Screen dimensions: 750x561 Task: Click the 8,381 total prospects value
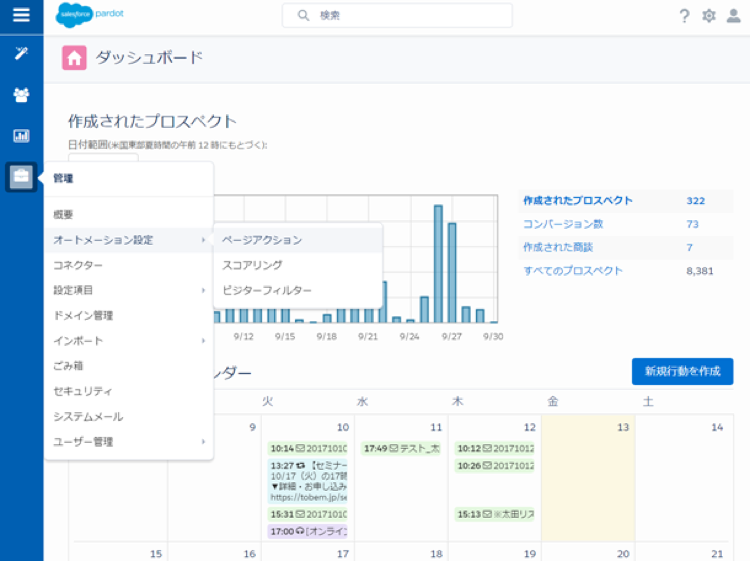pyautogui.click(x=700, y=271)
